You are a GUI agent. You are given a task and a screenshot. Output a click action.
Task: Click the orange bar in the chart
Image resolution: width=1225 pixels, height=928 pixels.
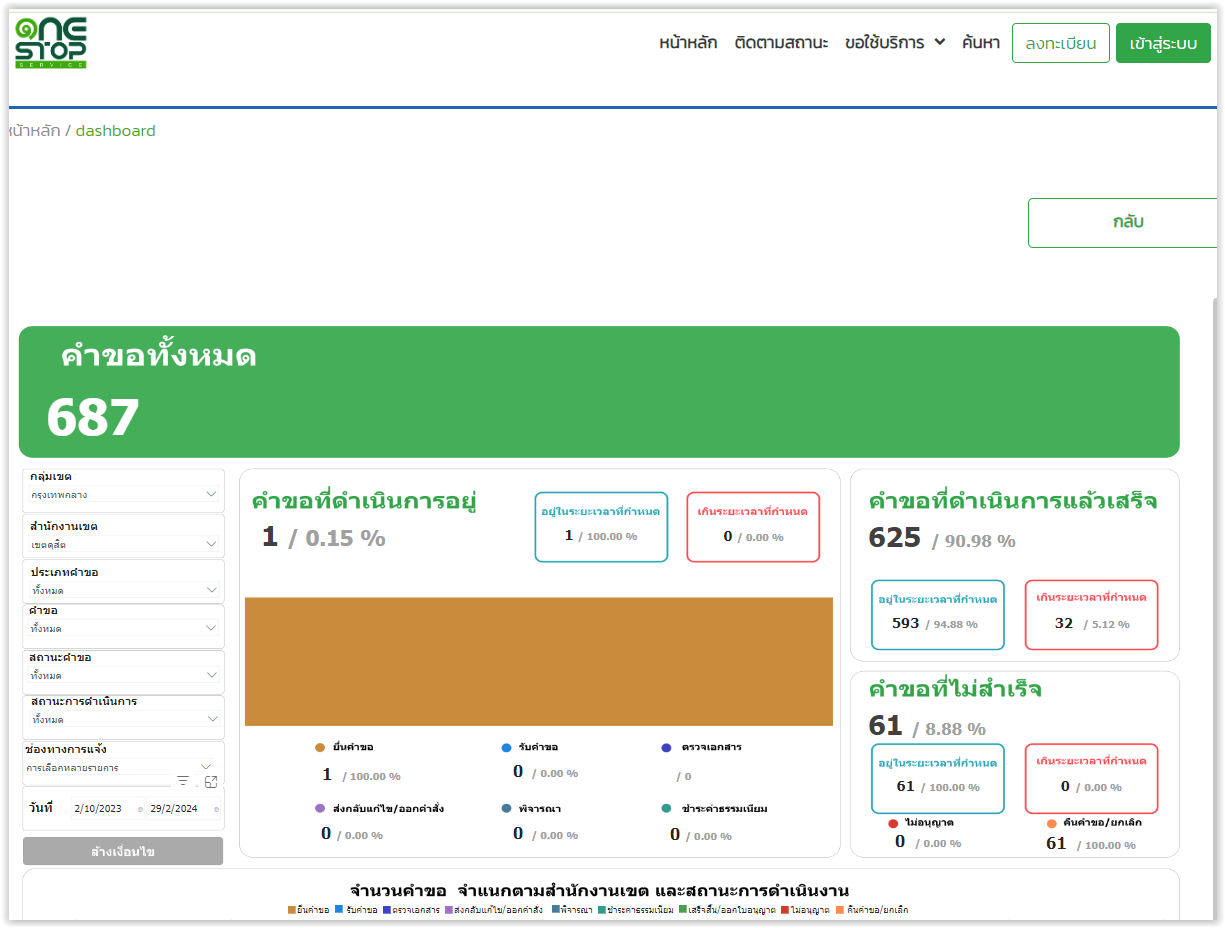coord(538,661)
